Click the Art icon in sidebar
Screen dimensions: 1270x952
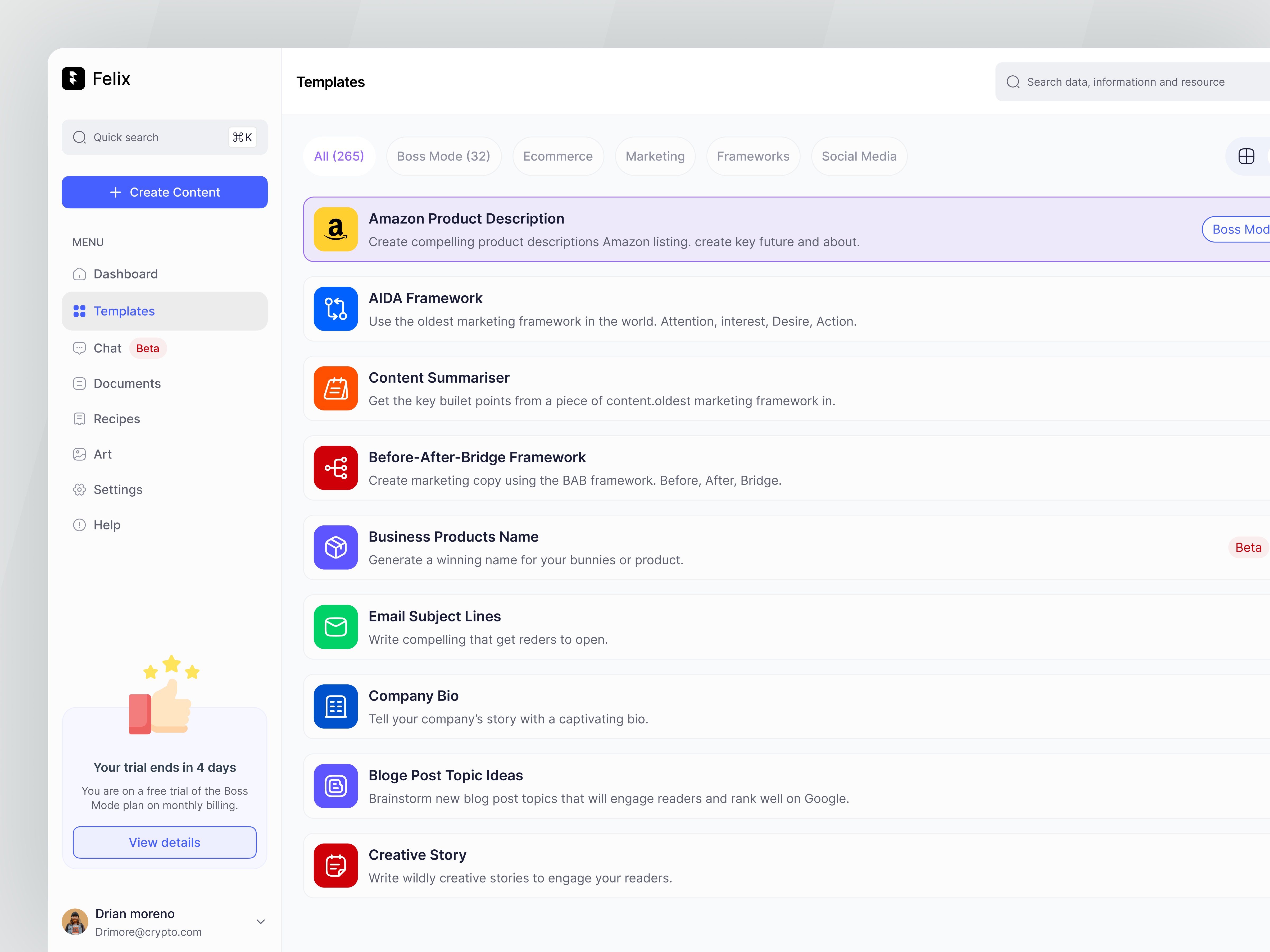tap(79, 454)
